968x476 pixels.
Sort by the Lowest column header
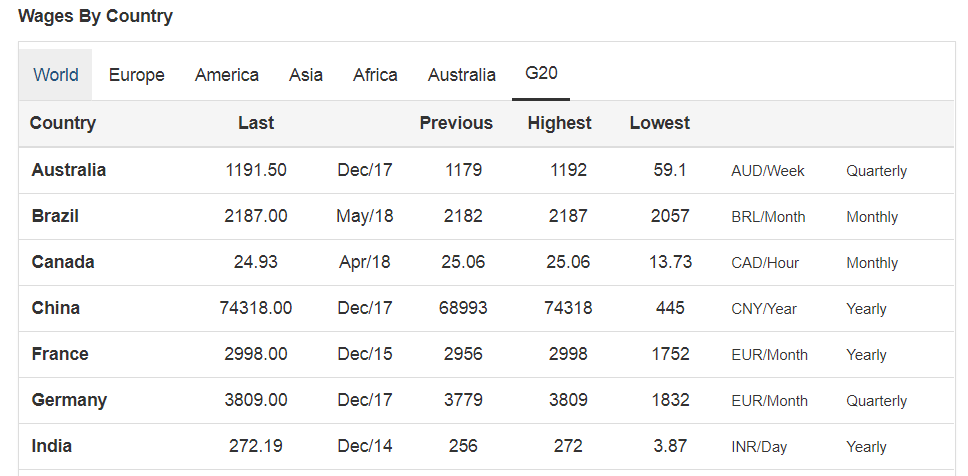point(659,123)
